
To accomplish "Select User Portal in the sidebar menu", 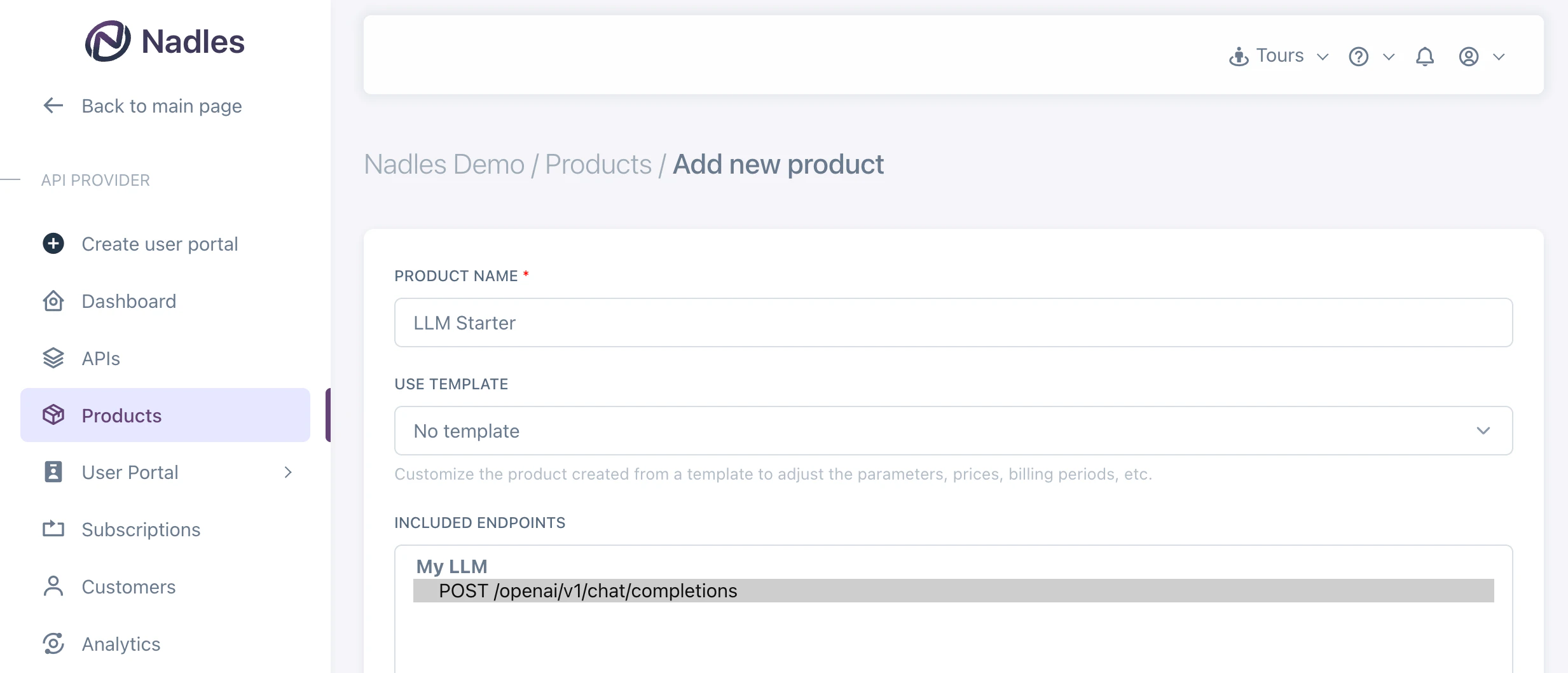I will click(x=130, y=472).
